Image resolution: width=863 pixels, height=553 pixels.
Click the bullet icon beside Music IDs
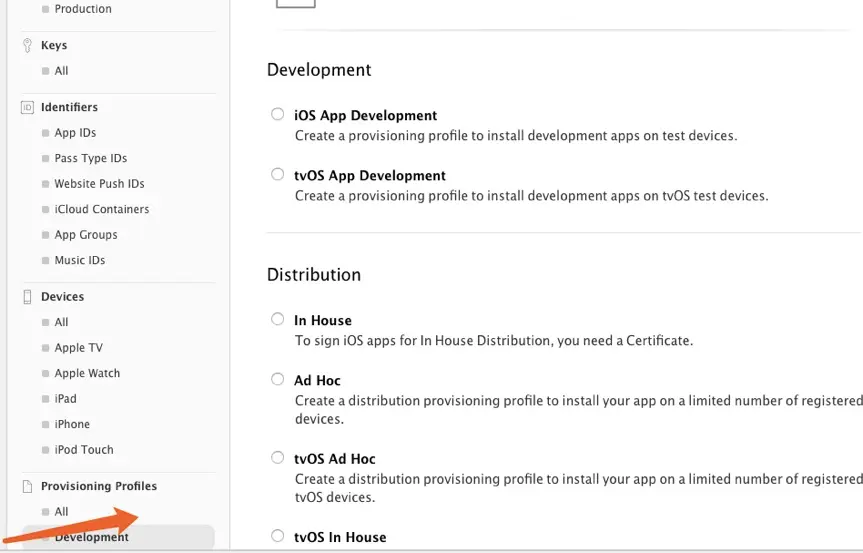[x=46, y=261]
